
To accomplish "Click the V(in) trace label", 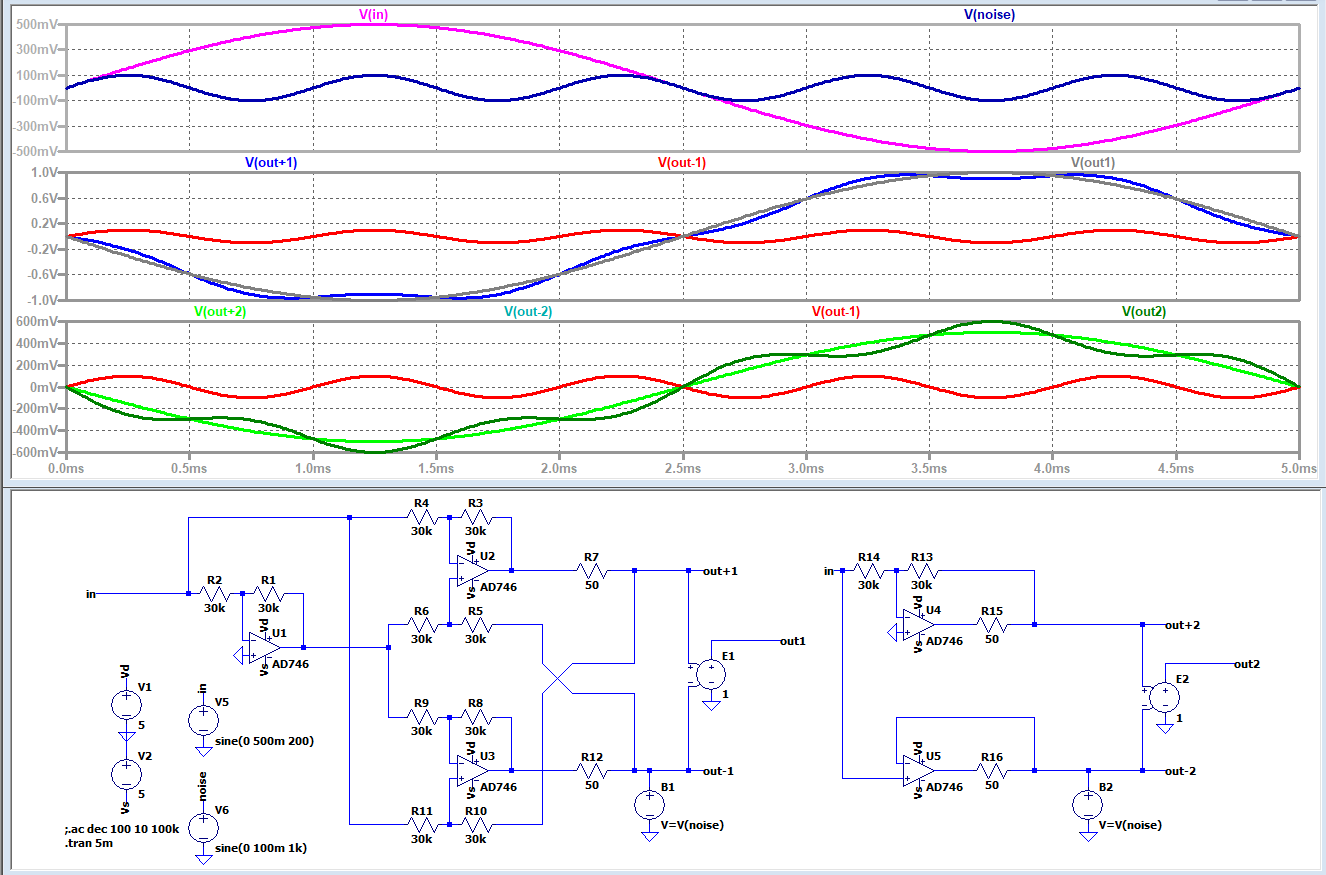I will [x=373, y=14].
